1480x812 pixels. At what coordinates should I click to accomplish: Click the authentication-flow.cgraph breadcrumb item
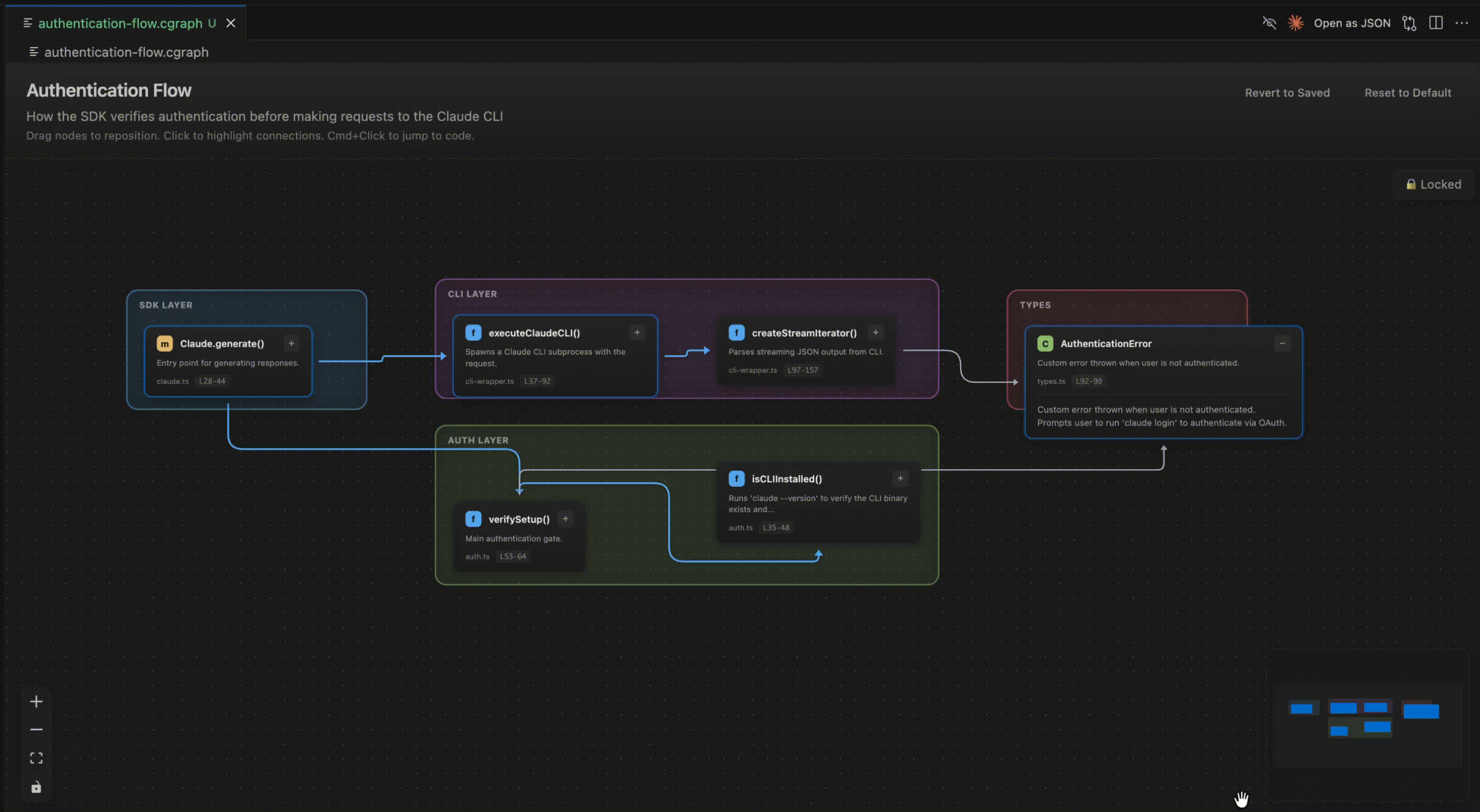(126, 52)
